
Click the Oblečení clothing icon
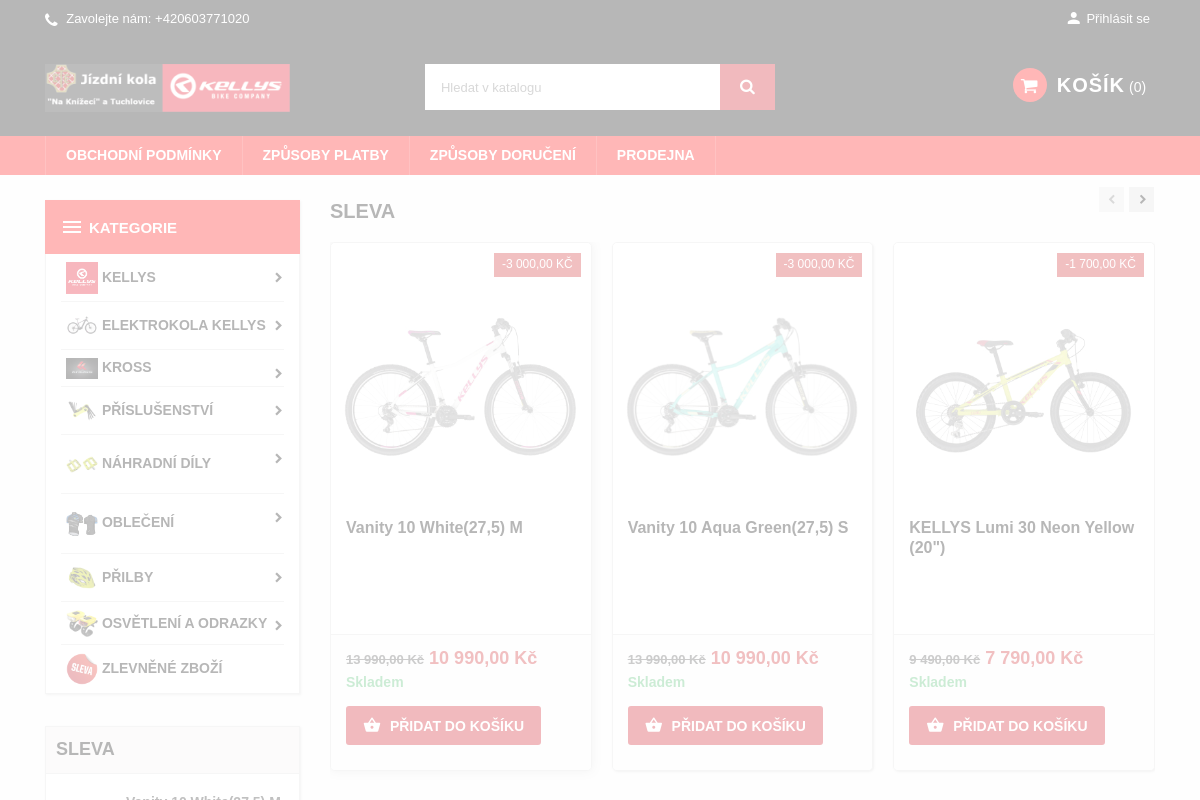coord(82,523)
